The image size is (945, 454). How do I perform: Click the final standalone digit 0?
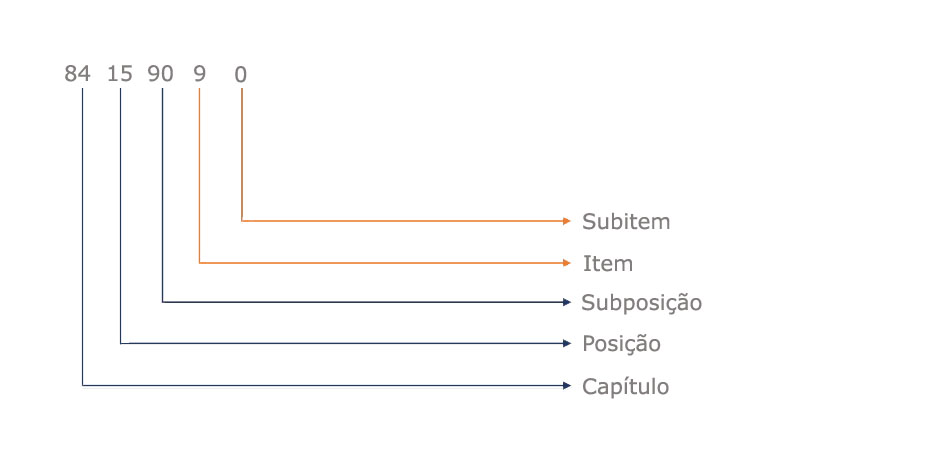(x=241, y=74)
